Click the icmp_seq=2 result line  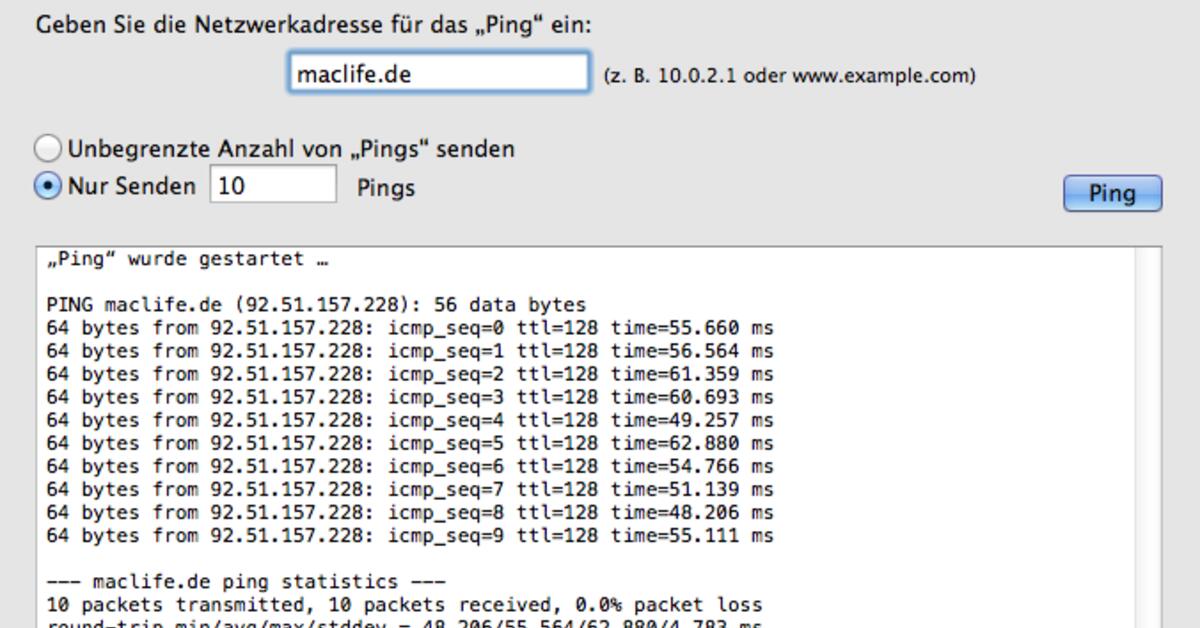pos(410,374)
